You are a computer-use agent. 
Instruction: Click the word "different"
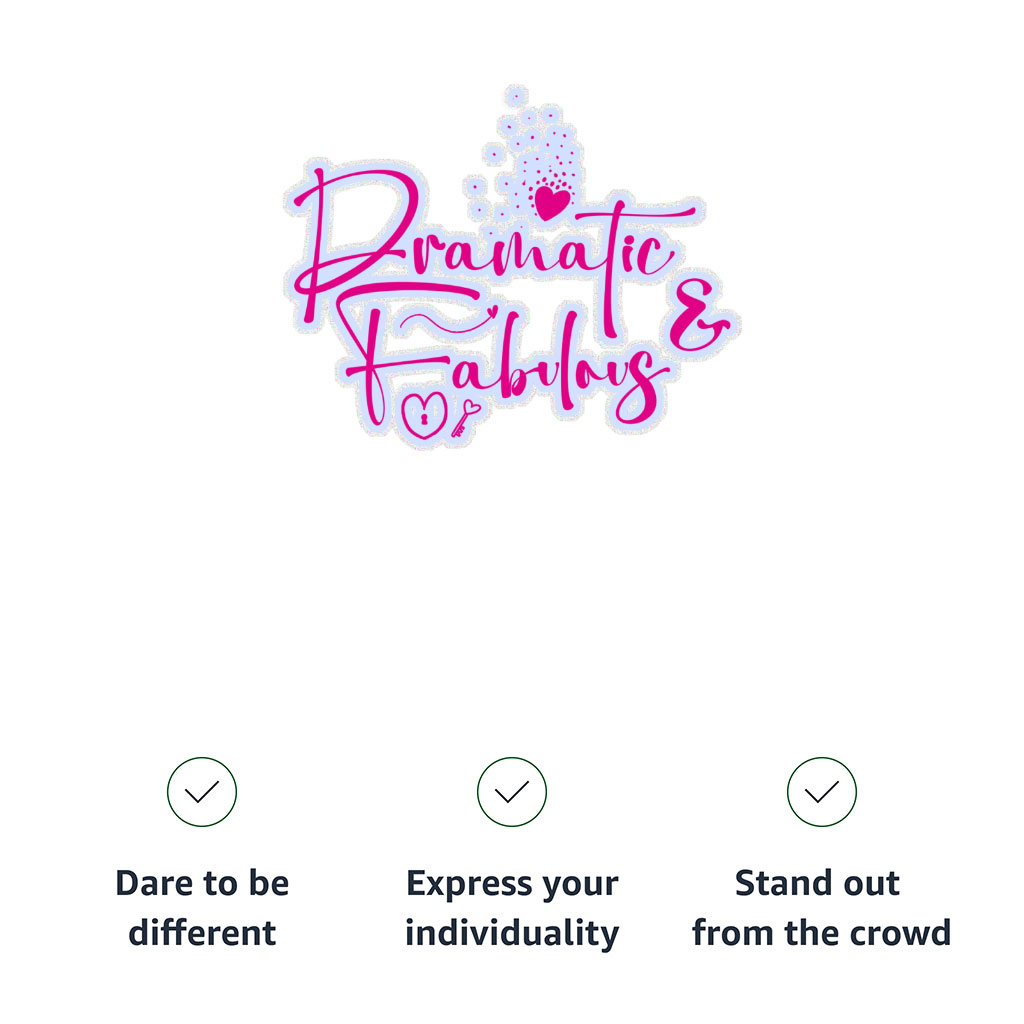[x=202, y=933]
